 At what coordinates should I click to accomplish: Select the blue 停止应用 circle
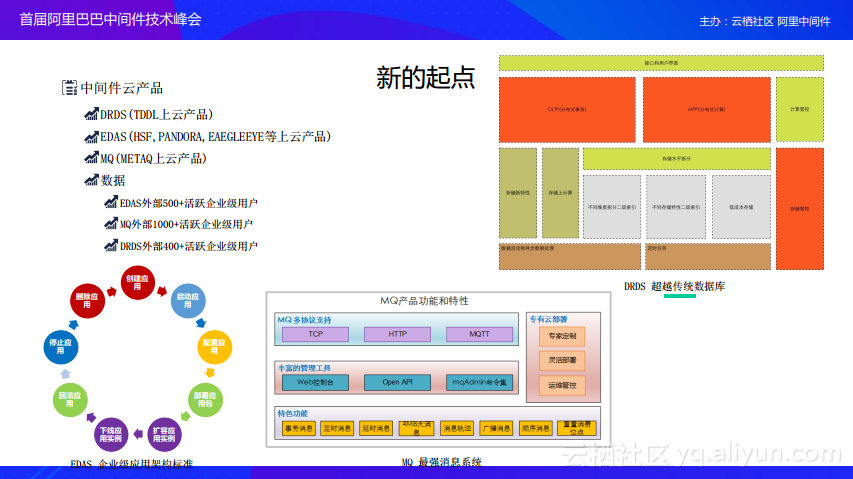(60, 347)
